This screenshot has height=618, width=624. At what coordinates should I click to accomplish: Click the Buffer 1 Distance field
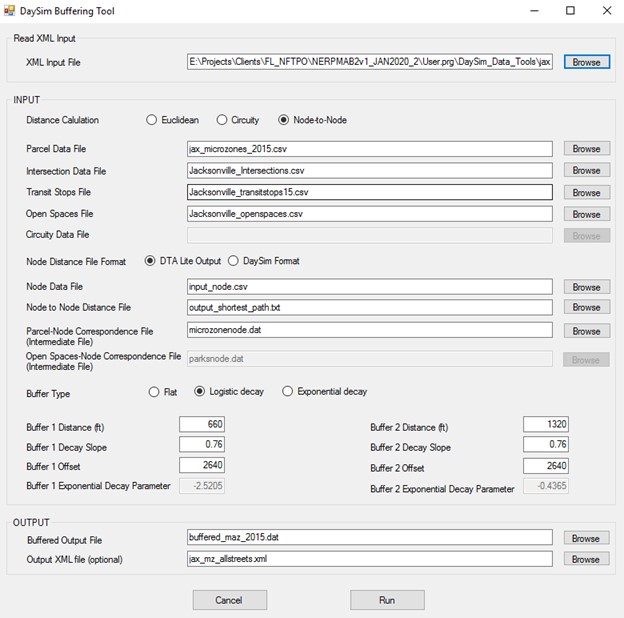click(x=202, y=425)
